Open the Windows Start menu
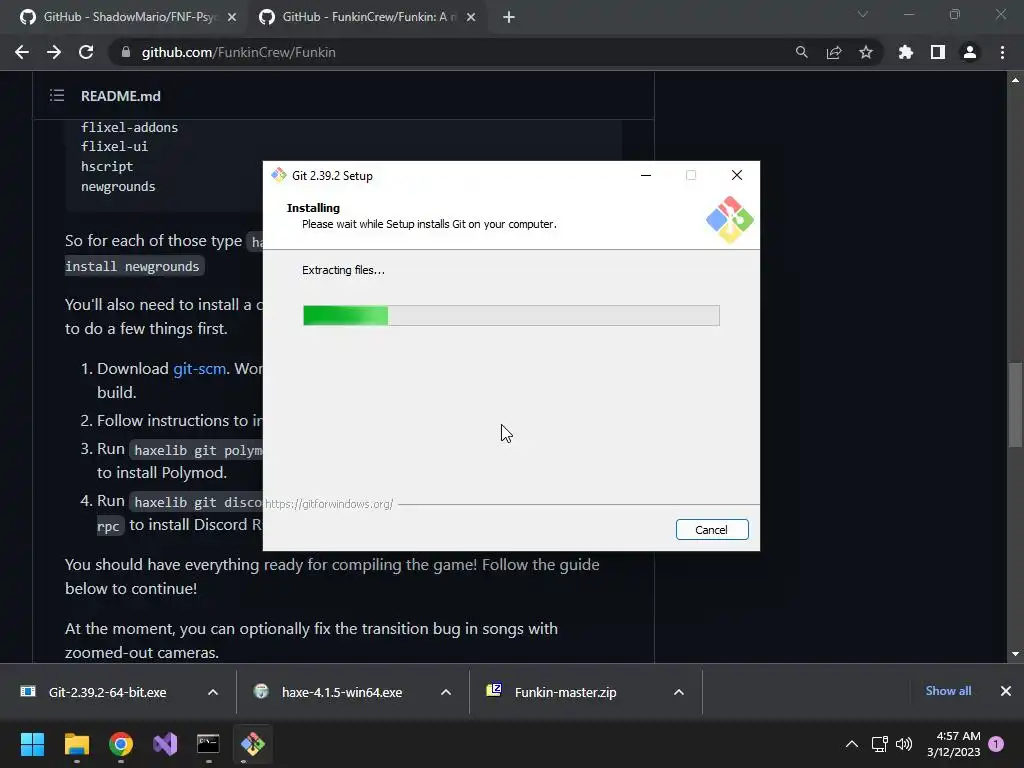 (32, 744)
